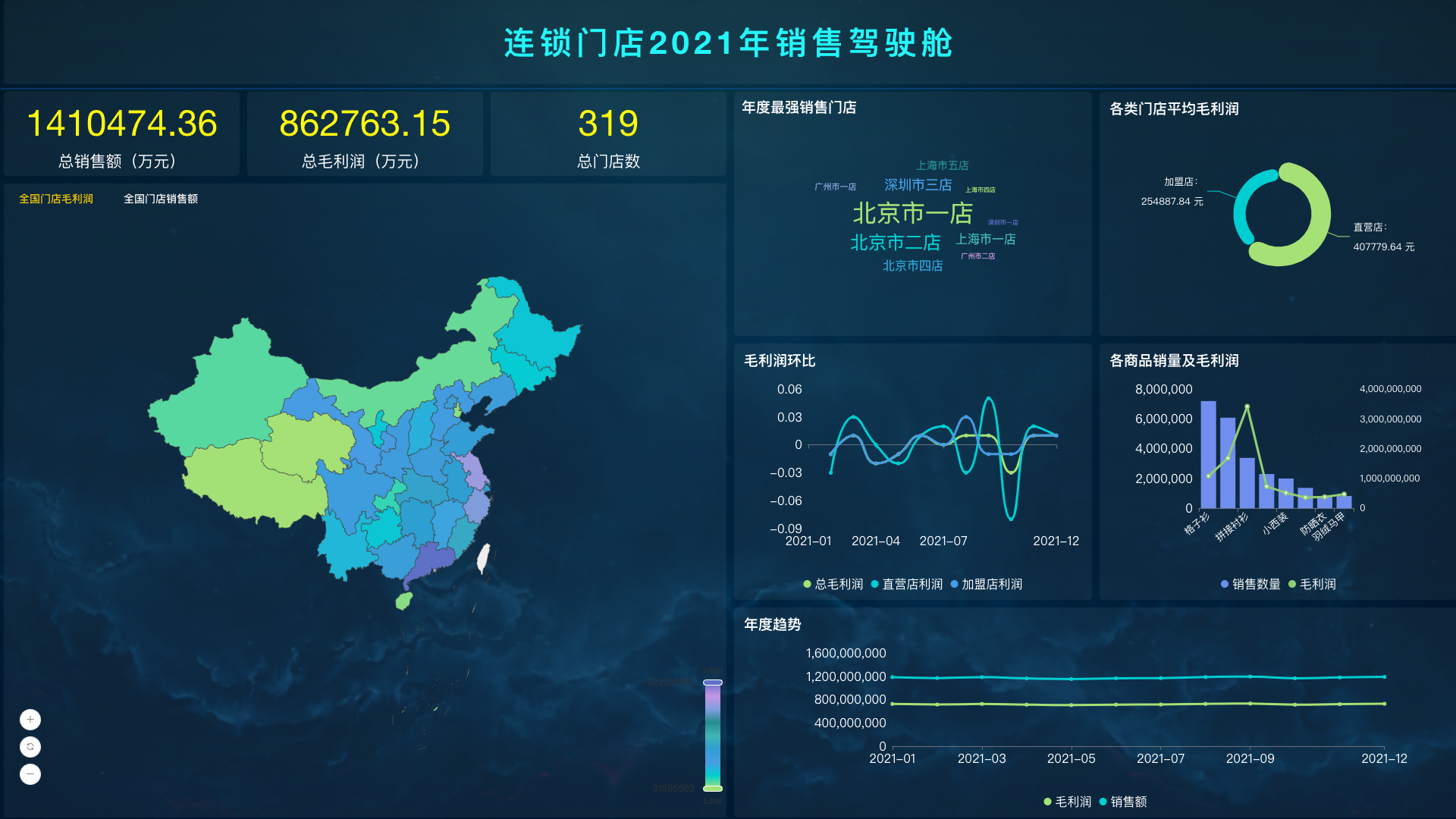1456x819 pixels.
Task: Select 深圳市三店 in the word cloud
Action: tap(917, 184)
